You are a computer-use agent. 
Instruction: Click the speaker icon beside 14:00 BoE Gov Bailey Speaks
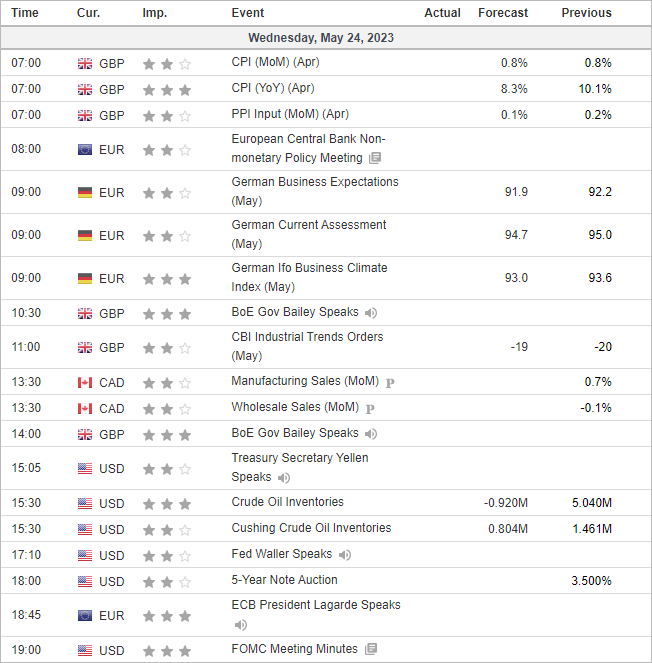(x=371, y=434)
